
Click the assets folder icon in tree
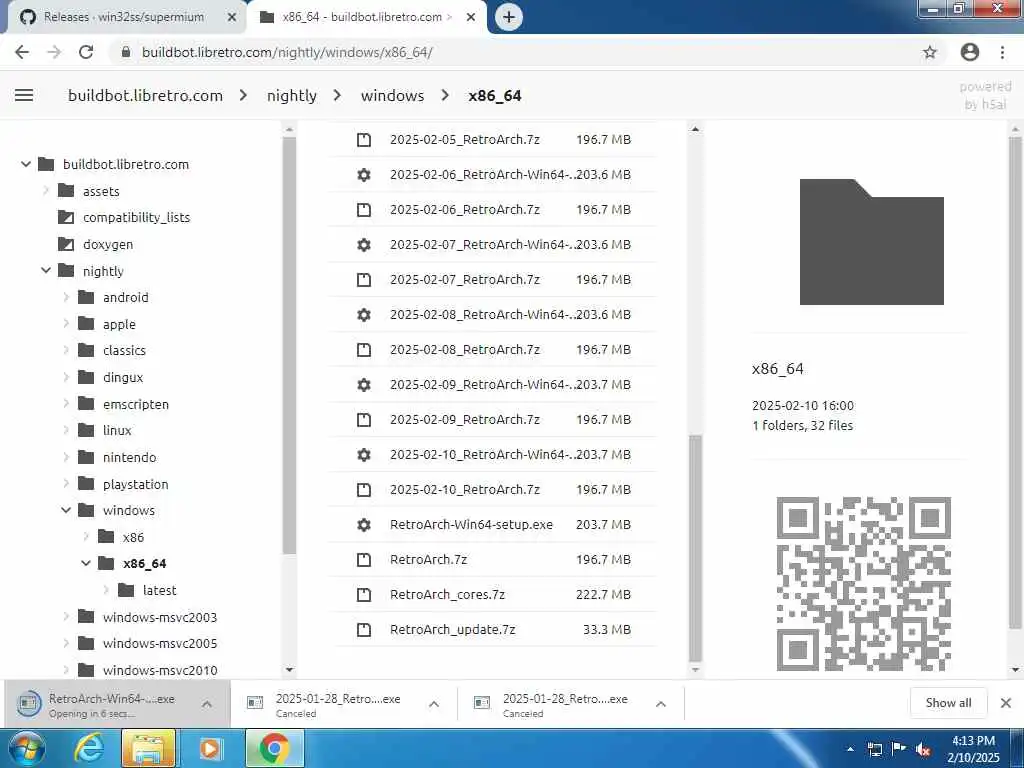click(66, 191)
